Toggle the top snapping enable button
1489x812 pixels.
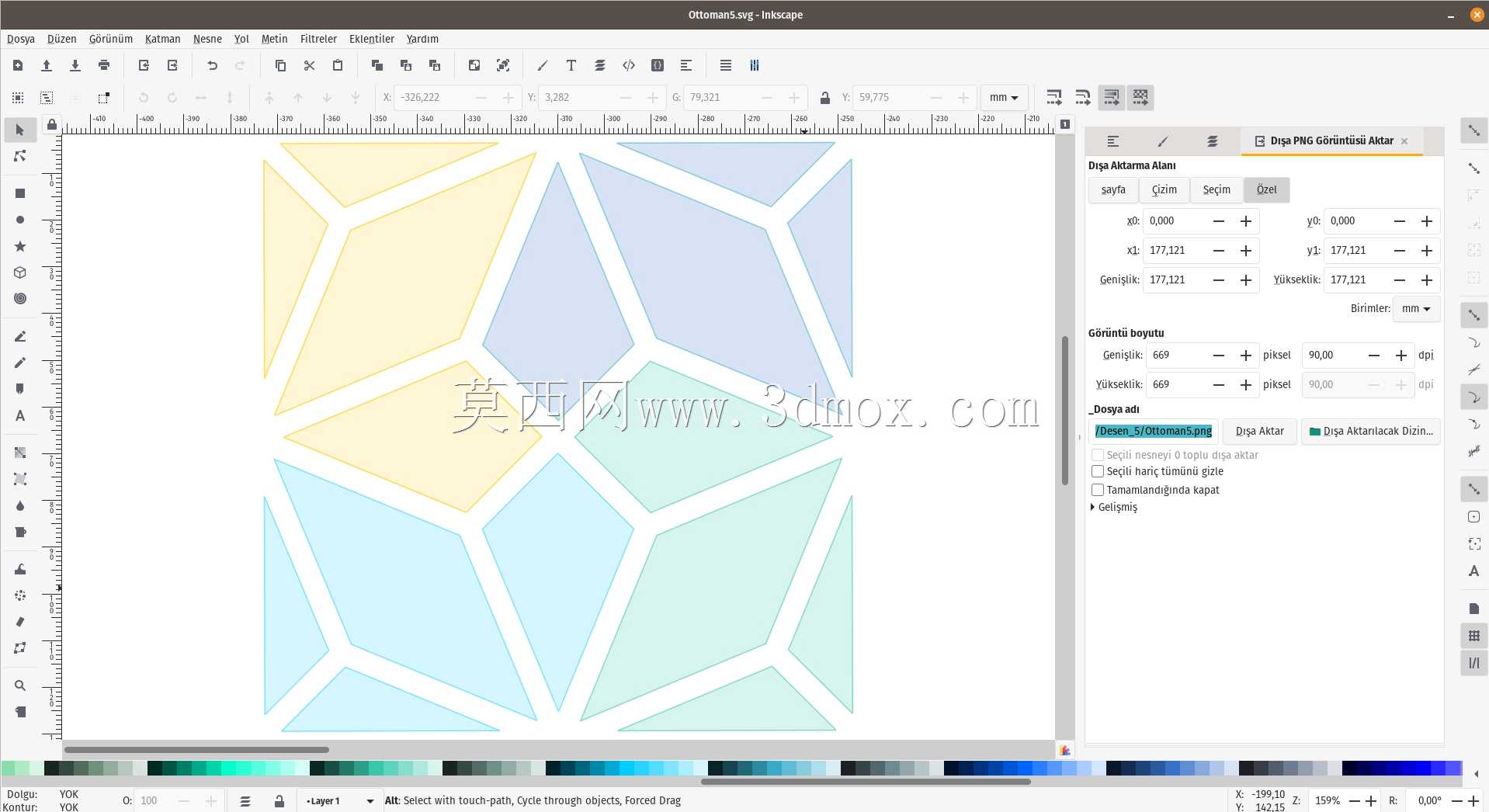(x=1473, y=130)
